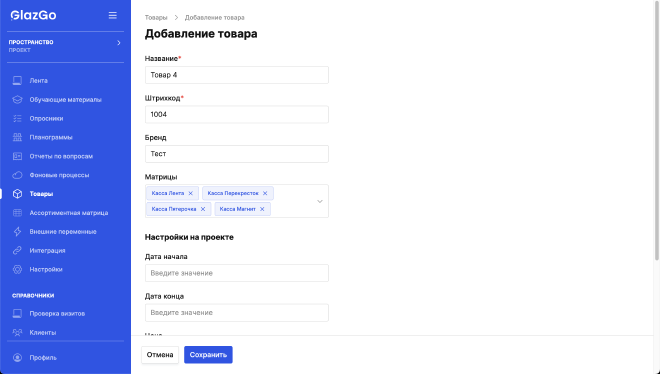The width and height of the screenshot is (660, 374).
Task: Click the Опросники checklist icon
Action: [17, 118]
